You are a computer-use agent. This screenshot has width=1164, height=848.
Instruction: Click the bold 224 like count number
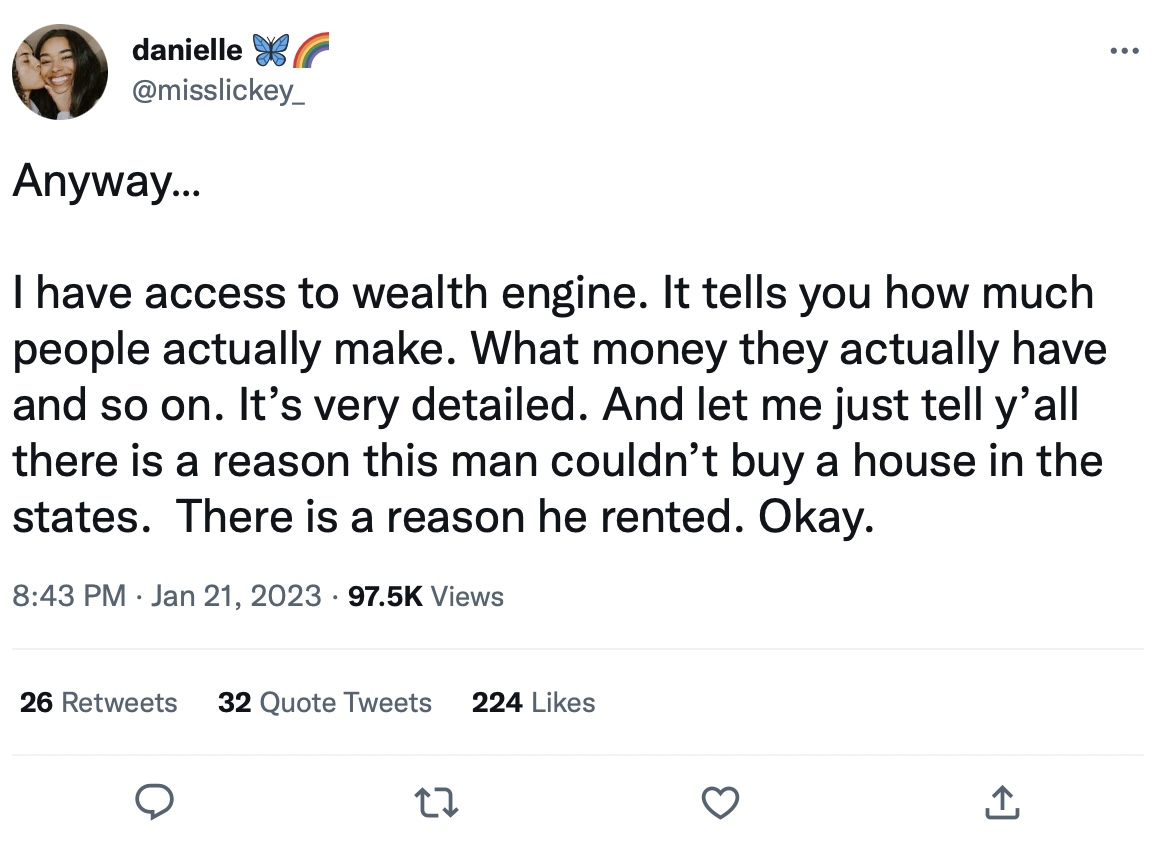coord(496,703)
